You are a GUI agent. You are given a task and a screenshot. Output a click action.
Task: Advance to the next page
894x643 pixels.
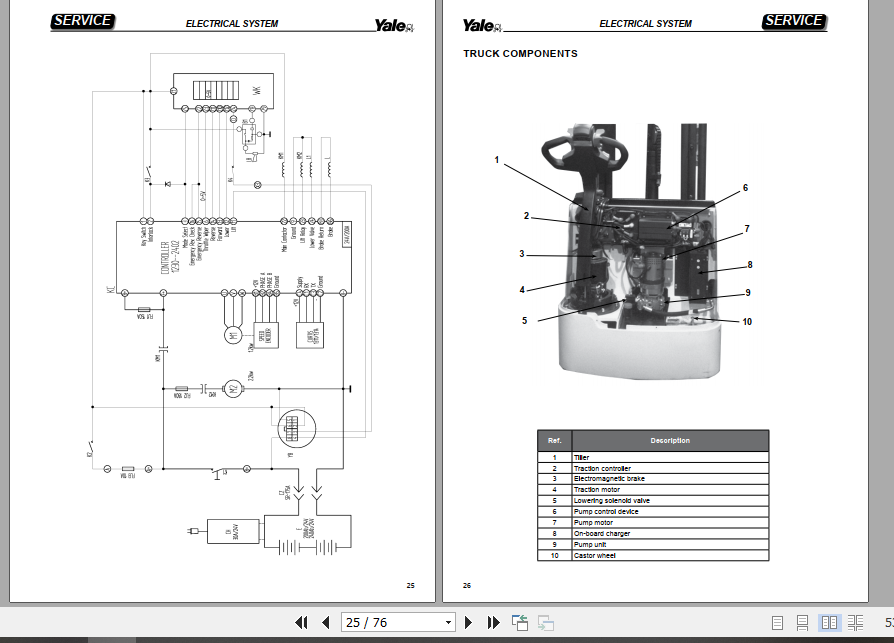pos(470,621)
